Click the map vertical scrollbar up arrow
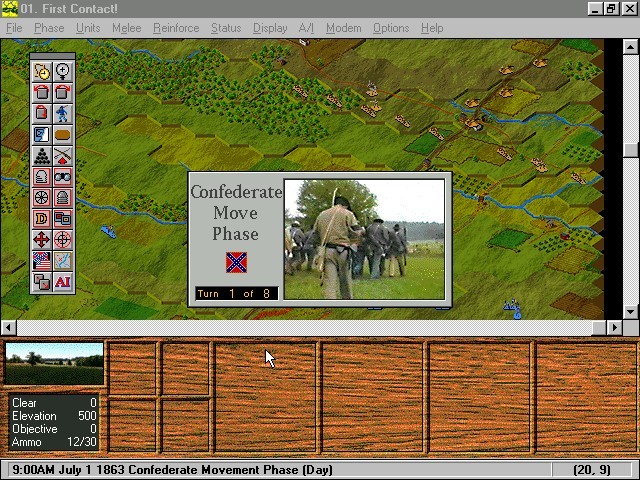Viewport: 640px width, 480px height. (x=631, y=47)
